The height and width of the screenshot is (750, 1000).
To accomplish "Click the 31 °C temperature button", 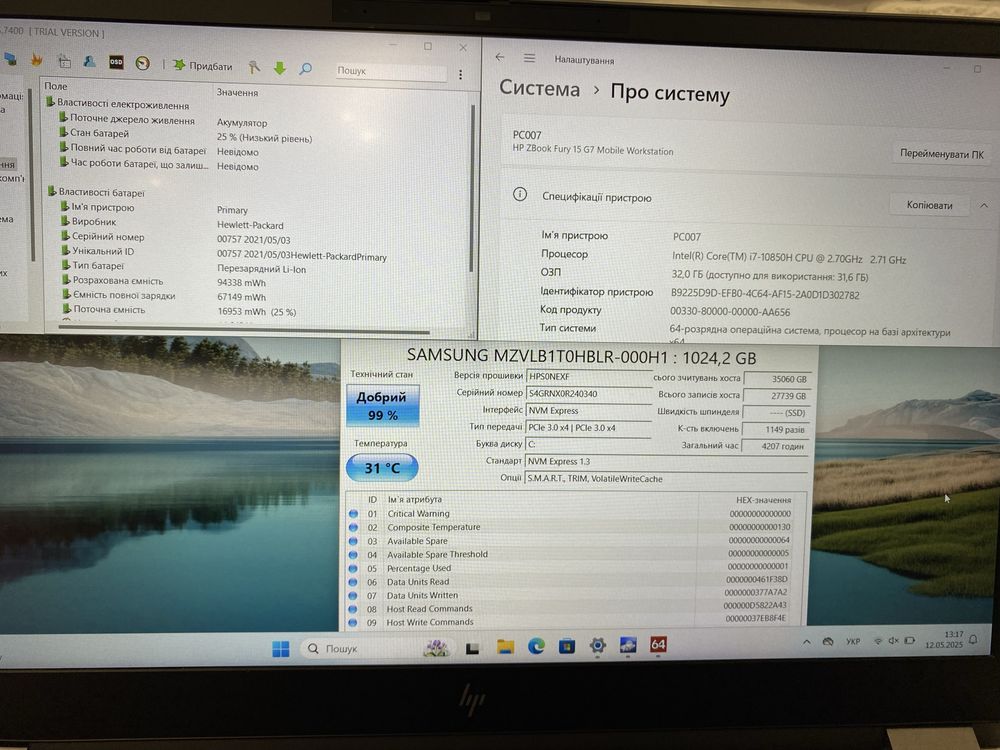I will pos(382,467).
